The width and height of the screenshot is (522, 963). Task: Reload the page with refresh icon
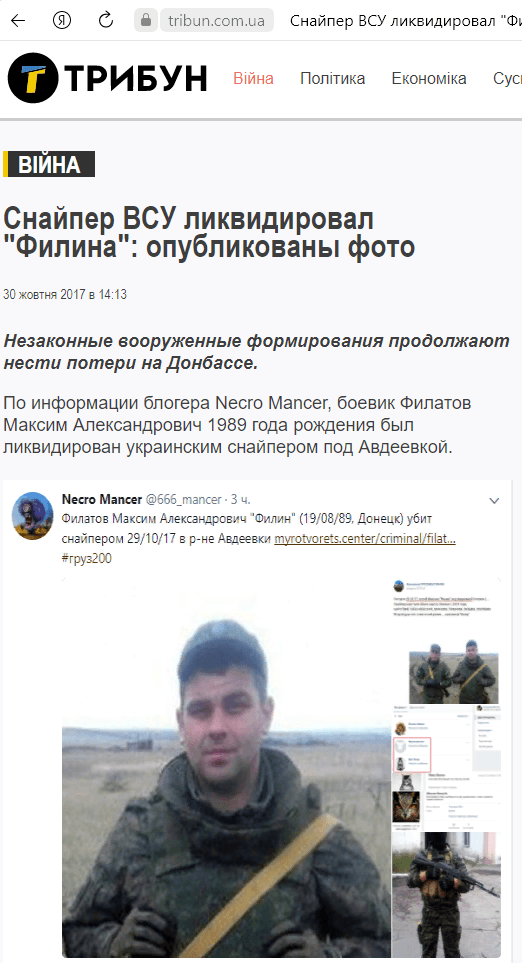pos(106,20)
